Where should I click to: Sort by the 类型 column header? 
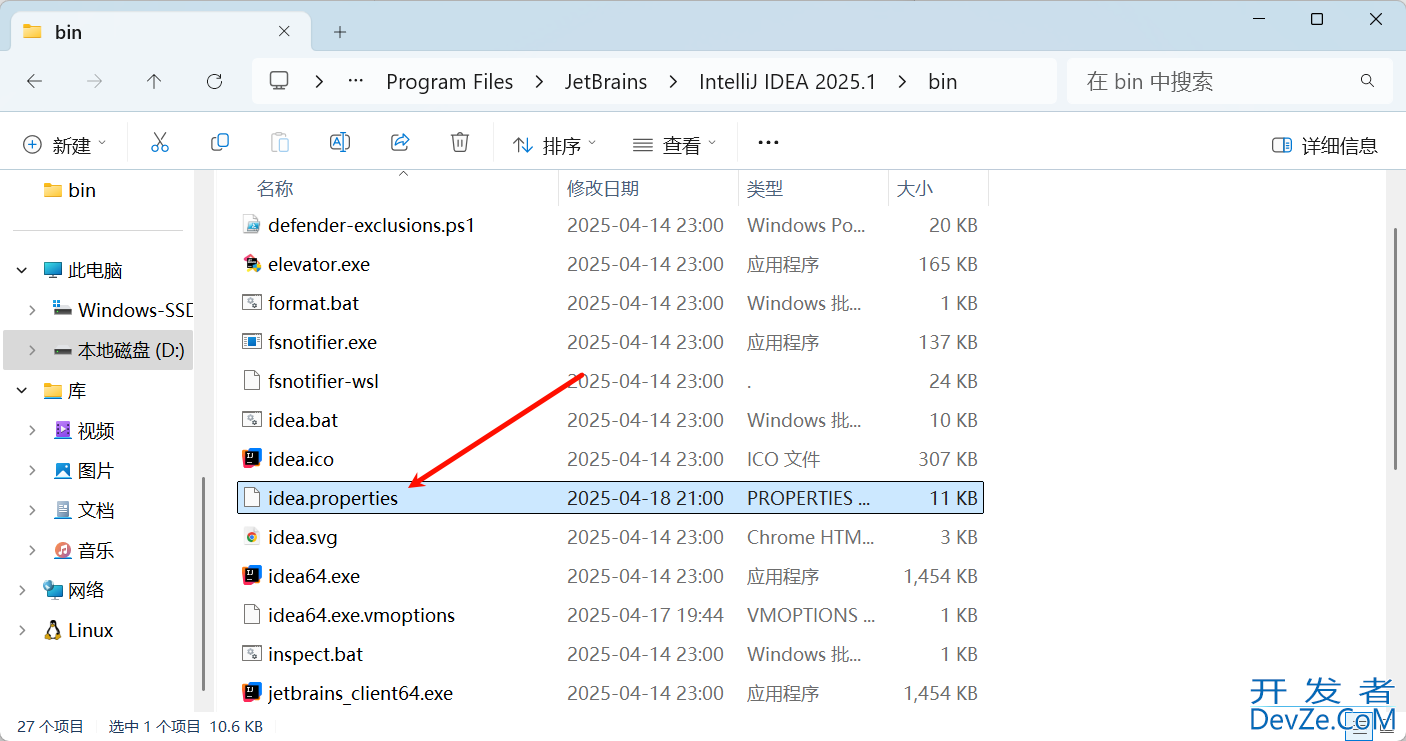pos(765,188)
